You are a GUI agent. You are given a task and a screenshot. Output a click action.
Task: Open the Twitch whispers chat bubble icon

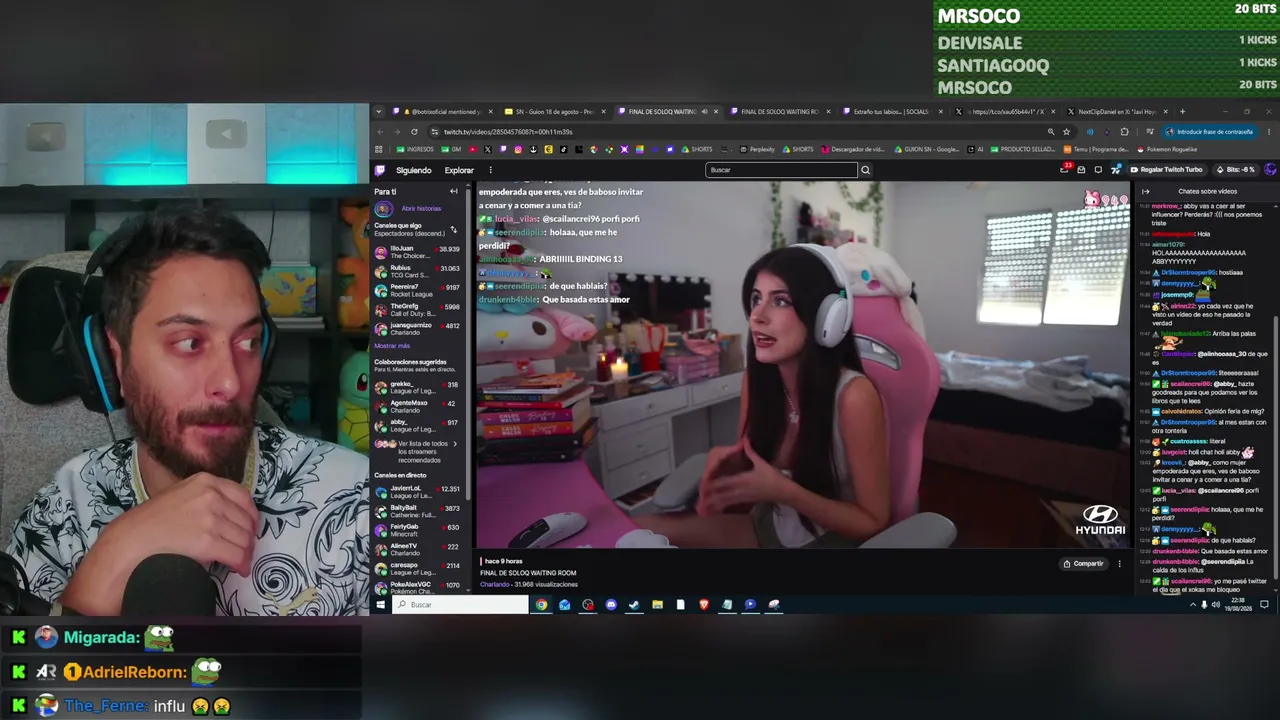click(1098, 170)
